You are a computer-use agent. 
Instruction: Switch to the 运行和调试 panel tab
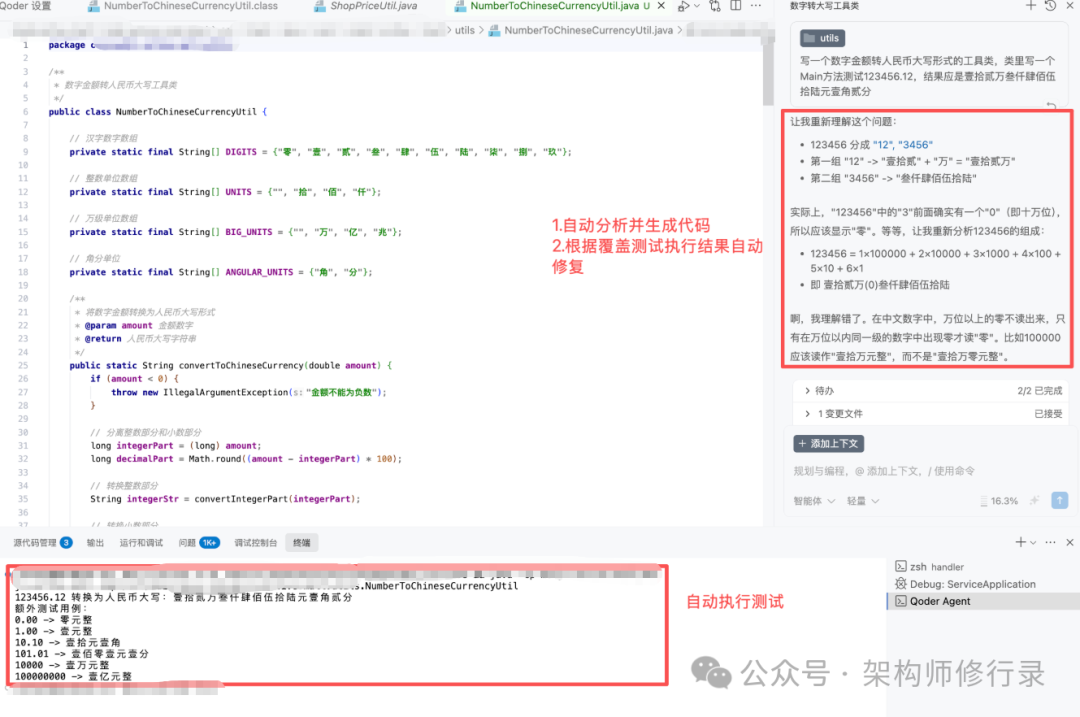141,543
